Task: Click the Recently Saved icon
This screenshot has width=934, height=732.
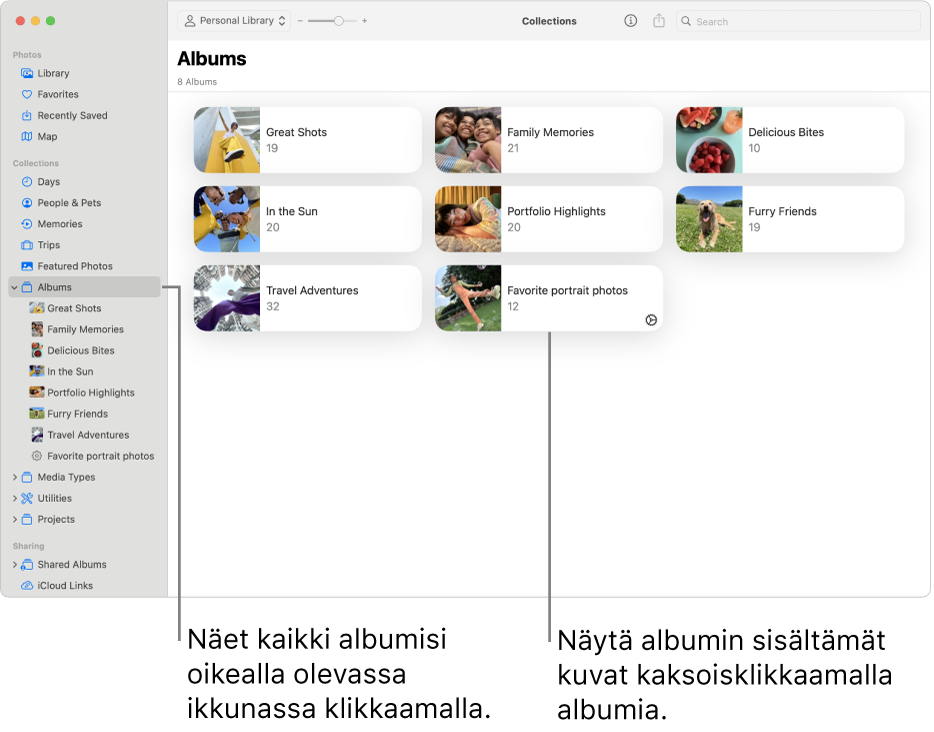Action: (x=27, y=116)
